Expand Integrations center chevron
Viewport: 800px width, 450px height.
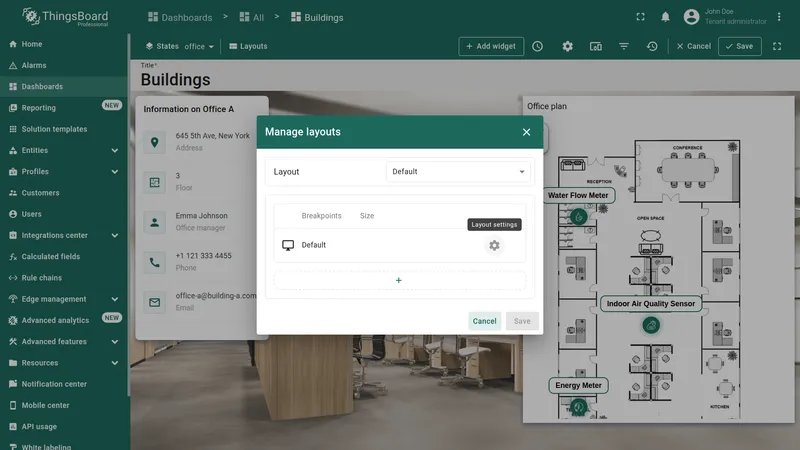pos(115,235)
